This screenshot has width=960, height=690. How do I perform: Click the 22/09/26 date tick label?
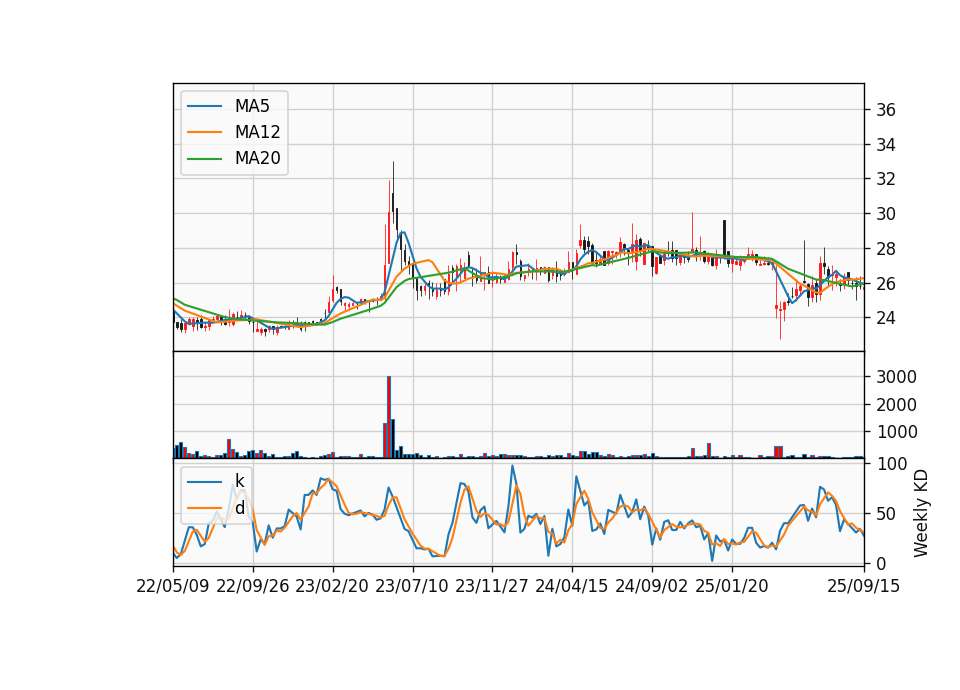[253, 586]
